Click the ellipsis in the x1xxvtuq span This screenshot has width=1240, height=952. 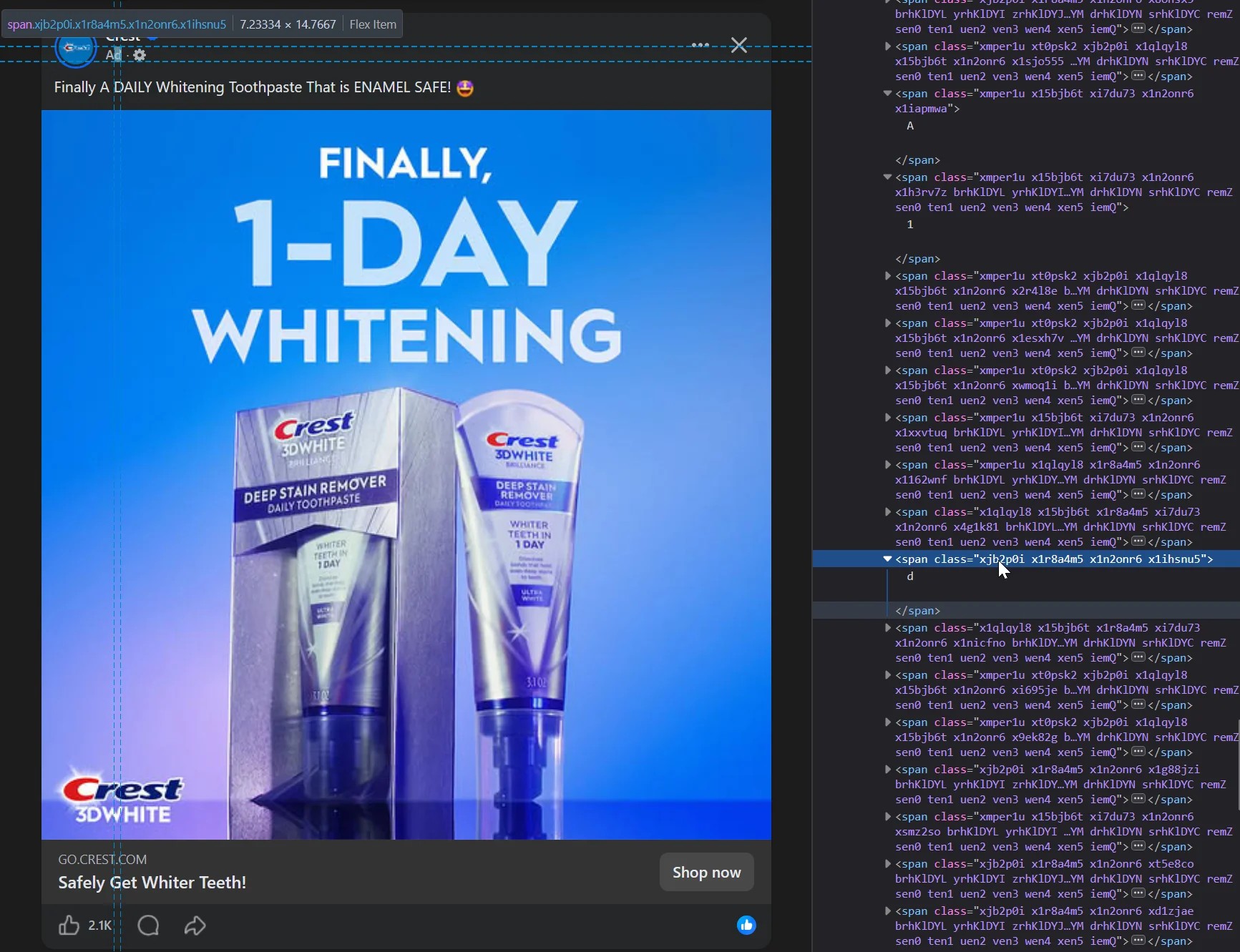coord(1138,447)
